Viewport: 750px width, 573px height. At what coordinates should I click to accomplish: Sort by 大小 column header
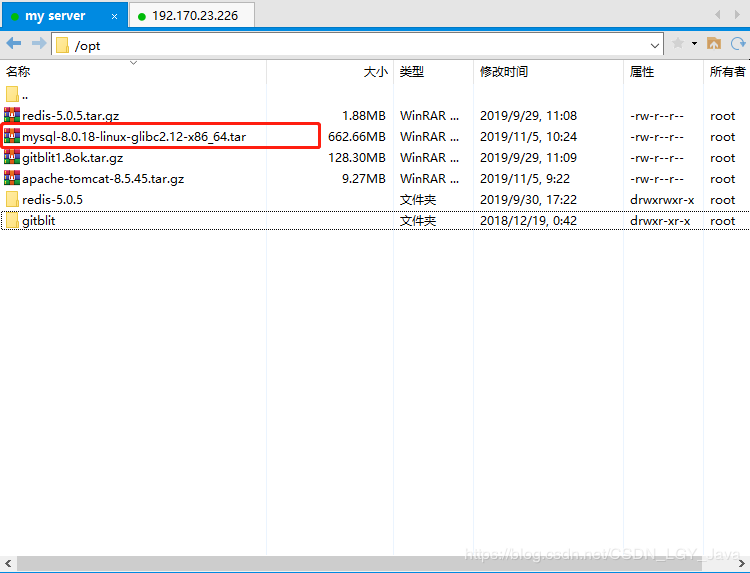[x=330, y=72]
